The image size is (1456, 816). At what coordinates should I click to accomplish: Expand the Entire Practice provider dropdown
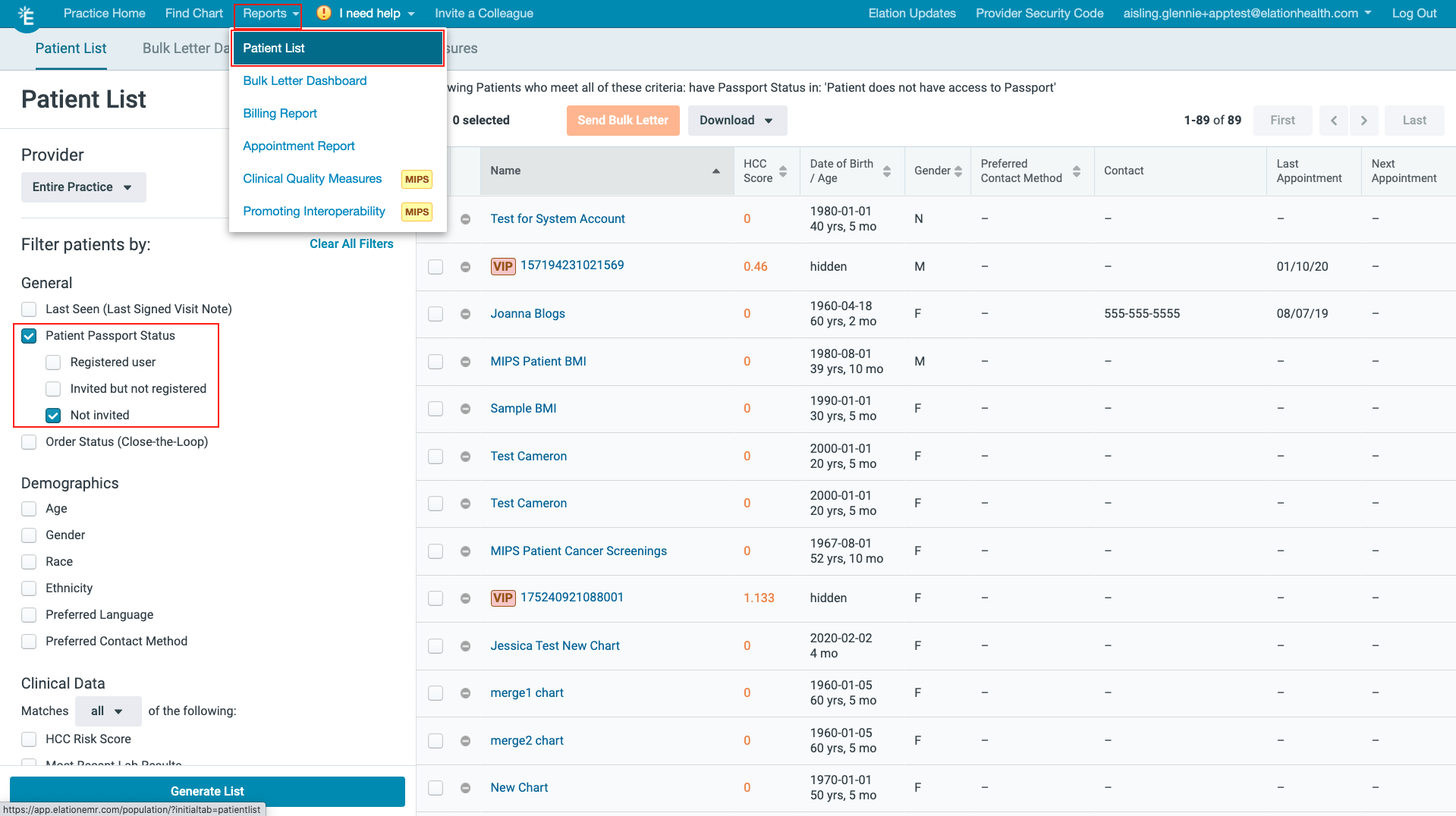[x=83, y=187]
